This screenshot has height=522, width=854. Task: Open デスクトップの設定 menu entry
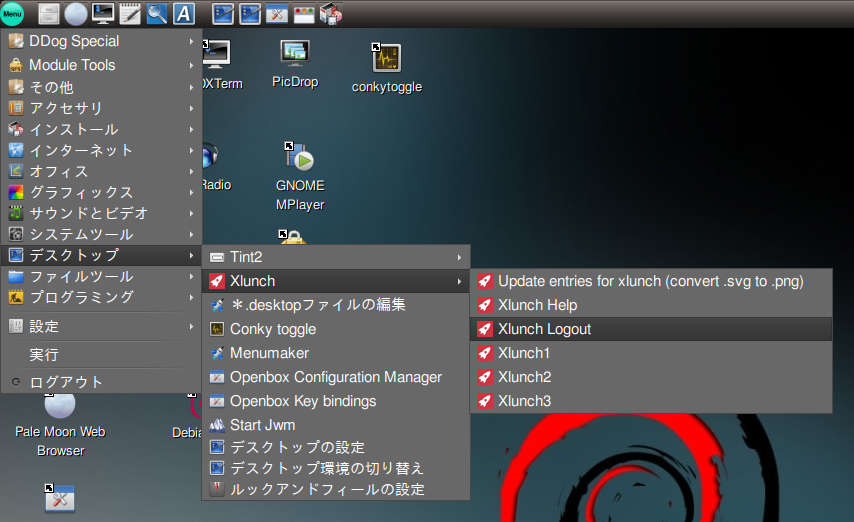(x=336, y=447)
